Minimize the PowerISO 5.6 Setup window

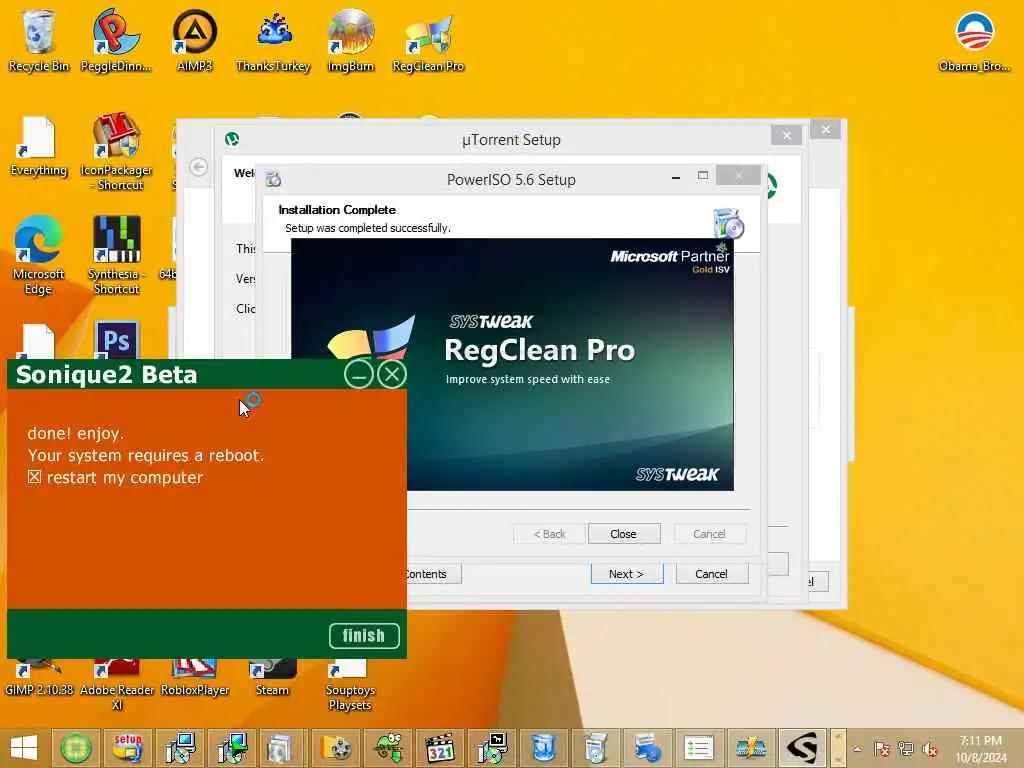[676, 177]
